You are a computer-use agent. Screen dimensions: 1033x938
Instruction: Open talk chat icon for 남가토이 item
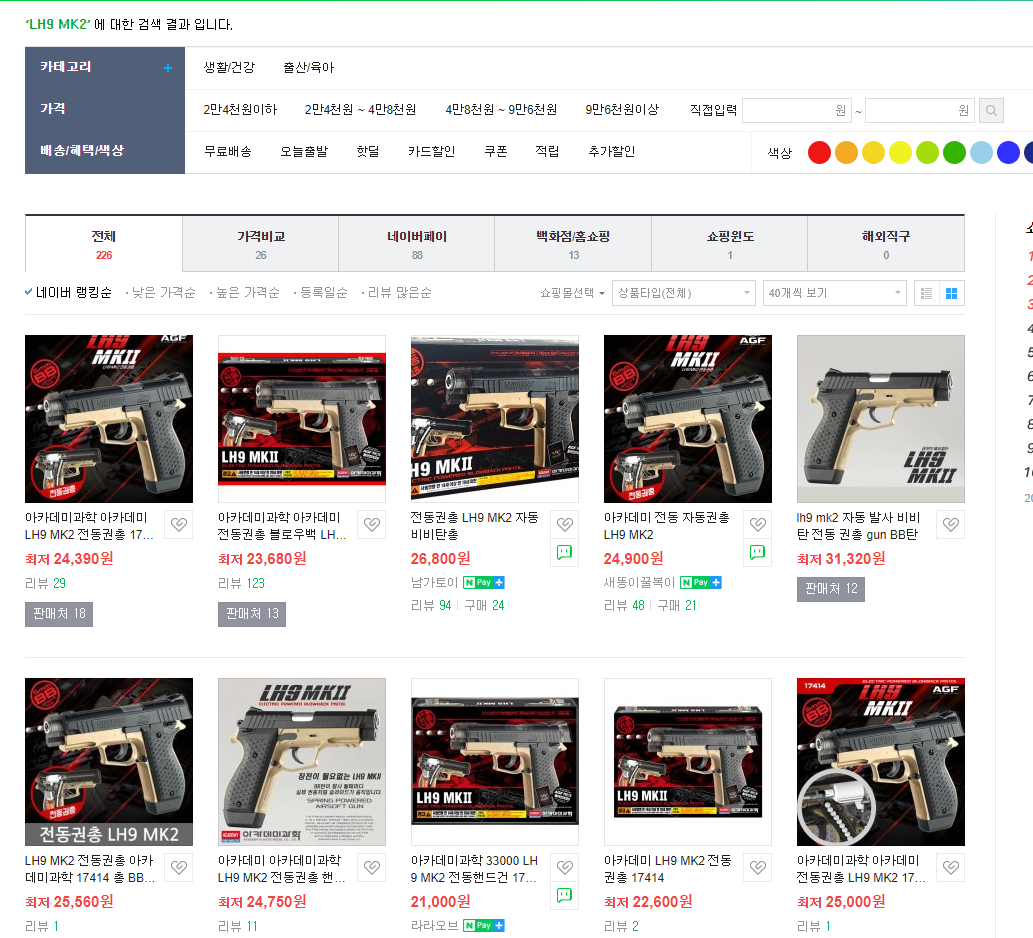point(565,552)
